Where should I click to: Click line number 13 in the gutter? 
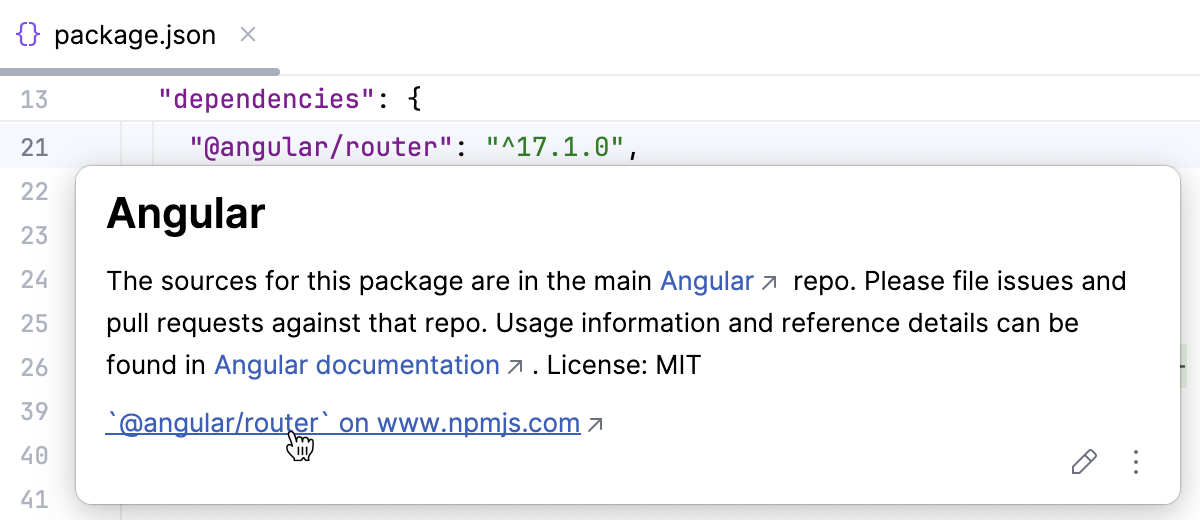pyautogui.click(x=34, y=100)
